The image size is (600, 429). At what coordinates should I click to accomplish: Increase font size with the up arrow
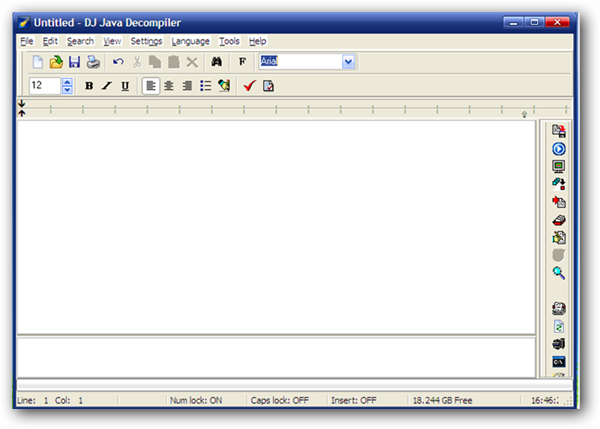tap(67, 82)
